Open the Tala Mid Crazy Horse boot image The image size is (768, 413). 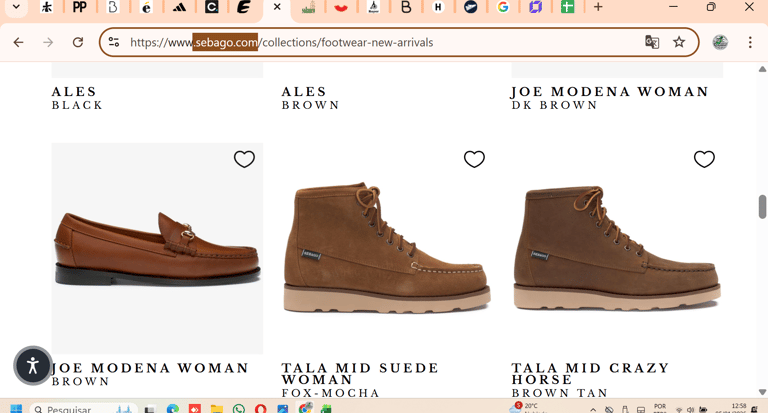pyautogui.click(x=617, y=248)
